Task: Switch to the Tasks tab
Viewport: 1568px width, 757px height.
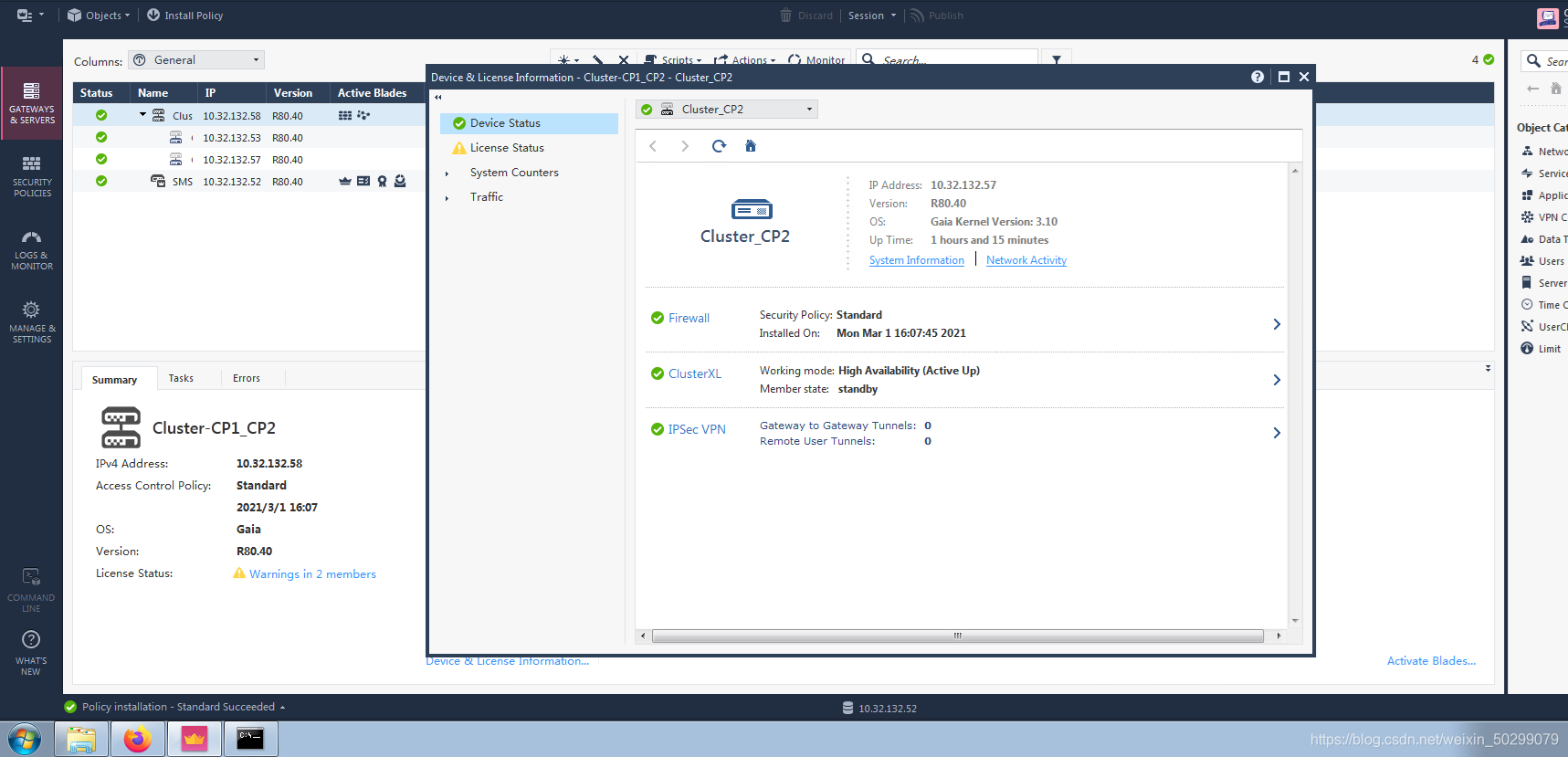Action: coord(181,378)
